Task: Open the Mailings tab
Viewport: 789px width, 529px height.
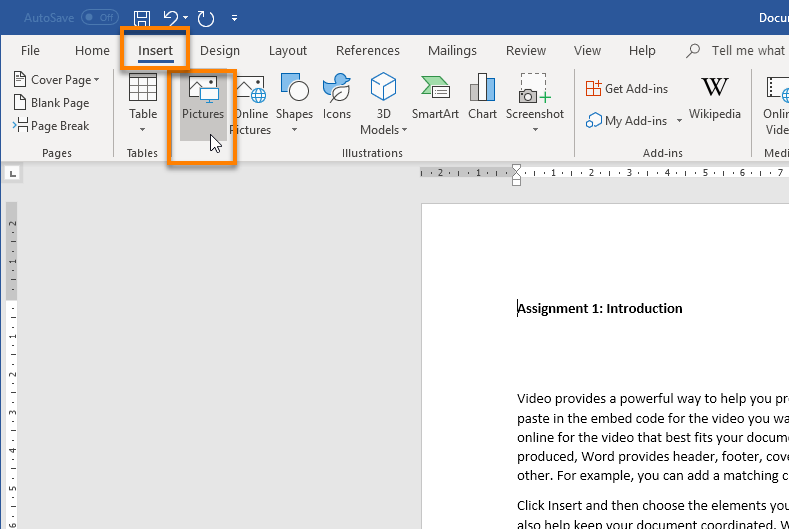Action: point(452,50)
